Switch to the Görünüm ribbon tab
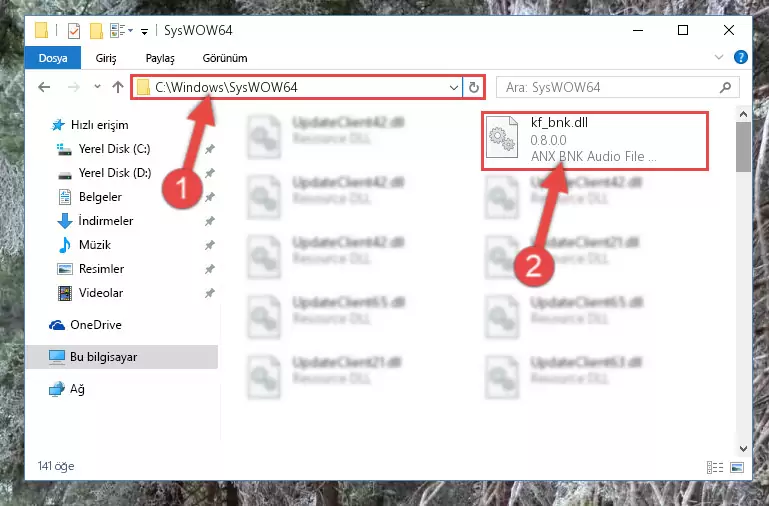The width and height of the screenshot is (769, 506). [x=225, y=58]
